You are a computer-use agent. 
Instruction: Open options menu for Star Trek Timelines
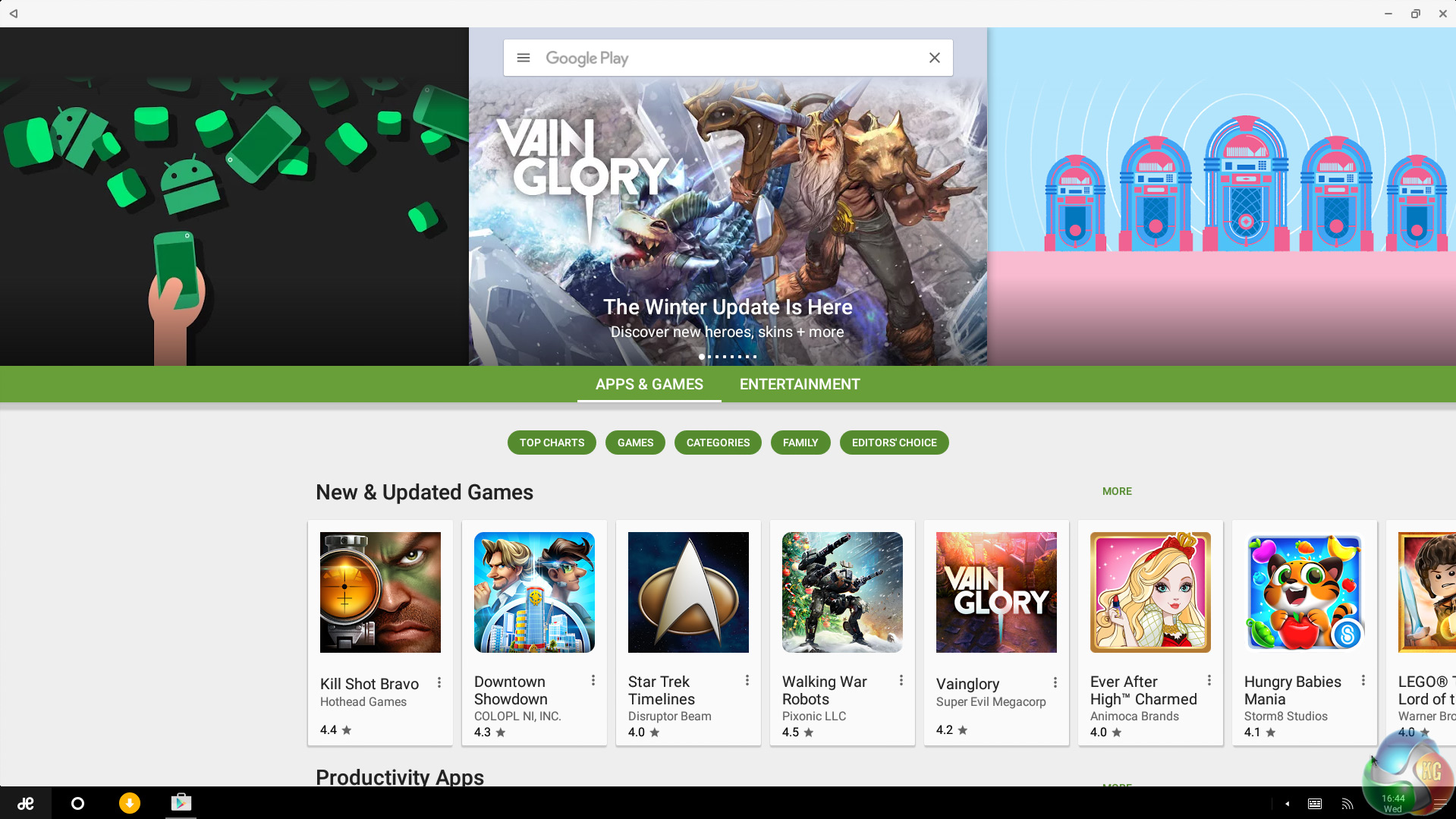(747, 680)
